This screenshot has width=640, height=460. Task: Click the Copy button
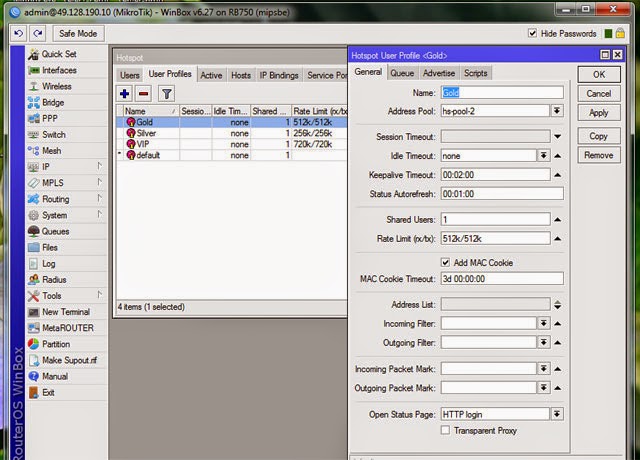pyautogui.click(x=599, y=136)
